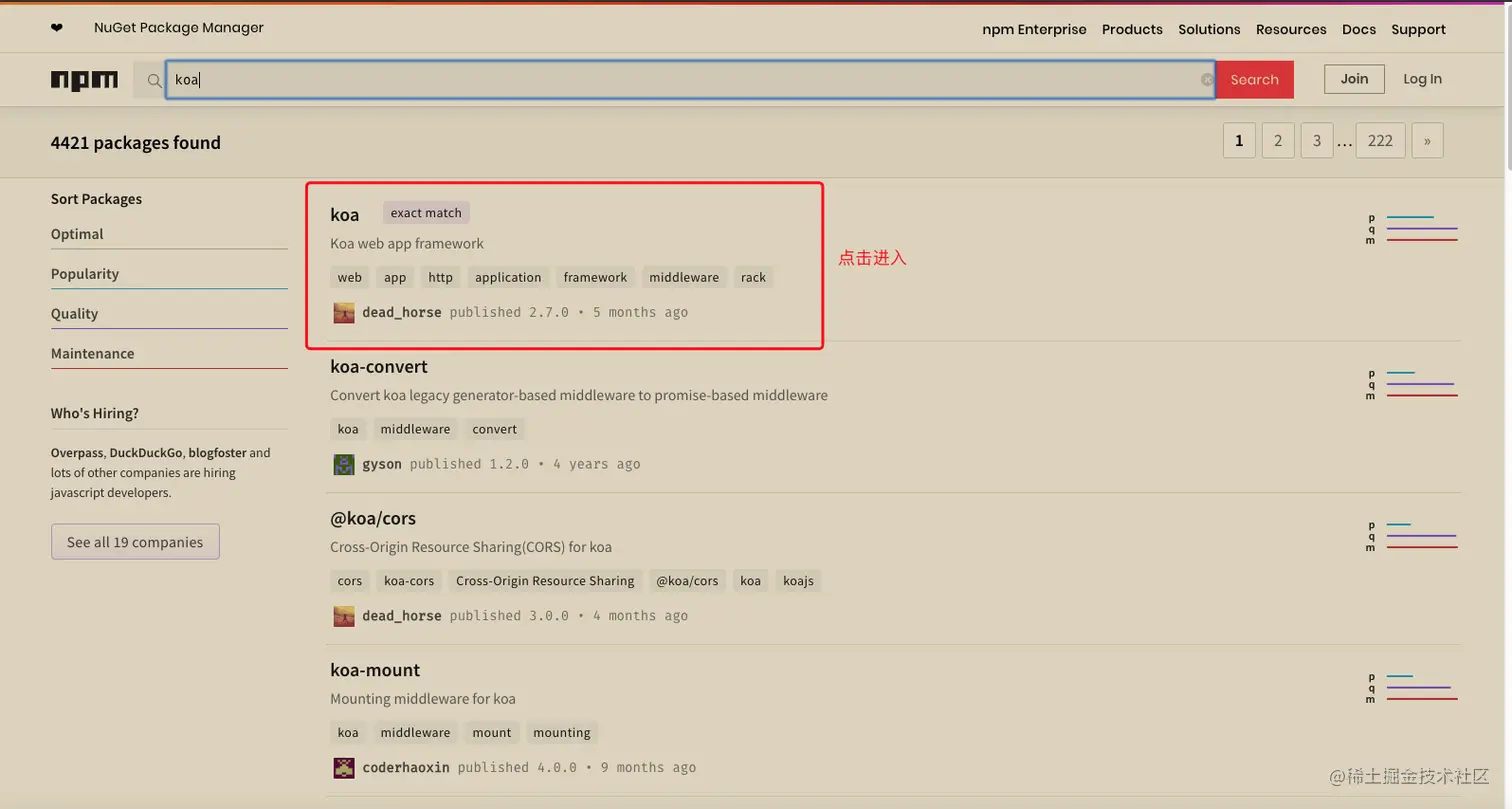The width and height of the screenshot is (1512, 809).
Task: Click p/q/m score bars for @koa/cors
Action: click(x=1412, y=536)
